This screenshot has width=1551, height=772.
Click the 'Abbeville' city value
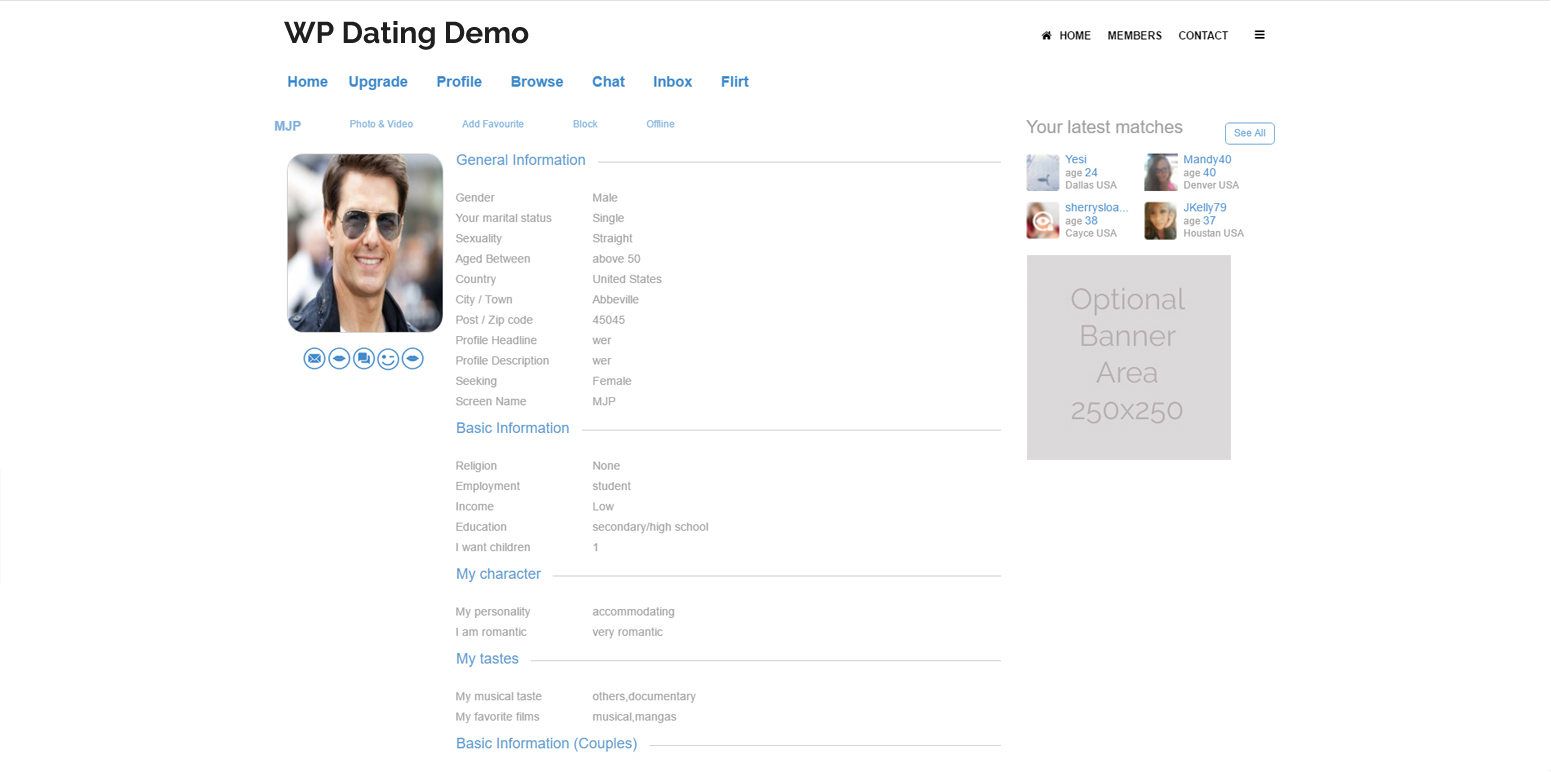click(616, 300)
